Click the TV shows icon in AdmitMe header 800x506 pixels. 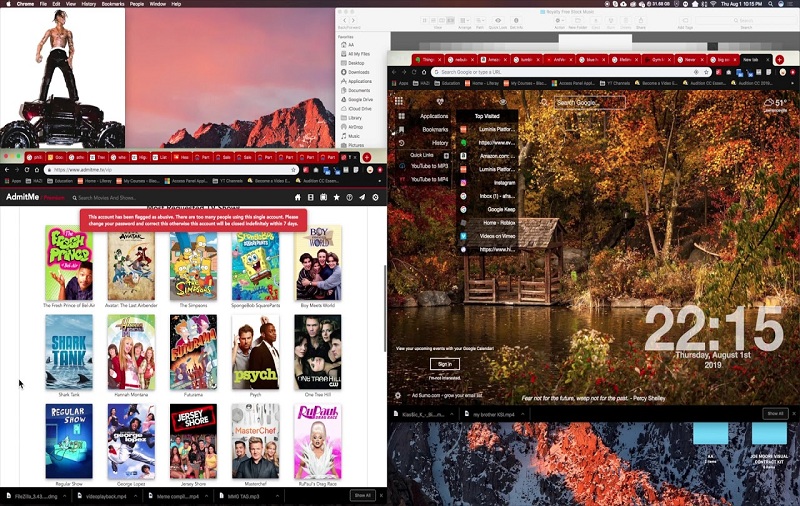pos(323,197)
